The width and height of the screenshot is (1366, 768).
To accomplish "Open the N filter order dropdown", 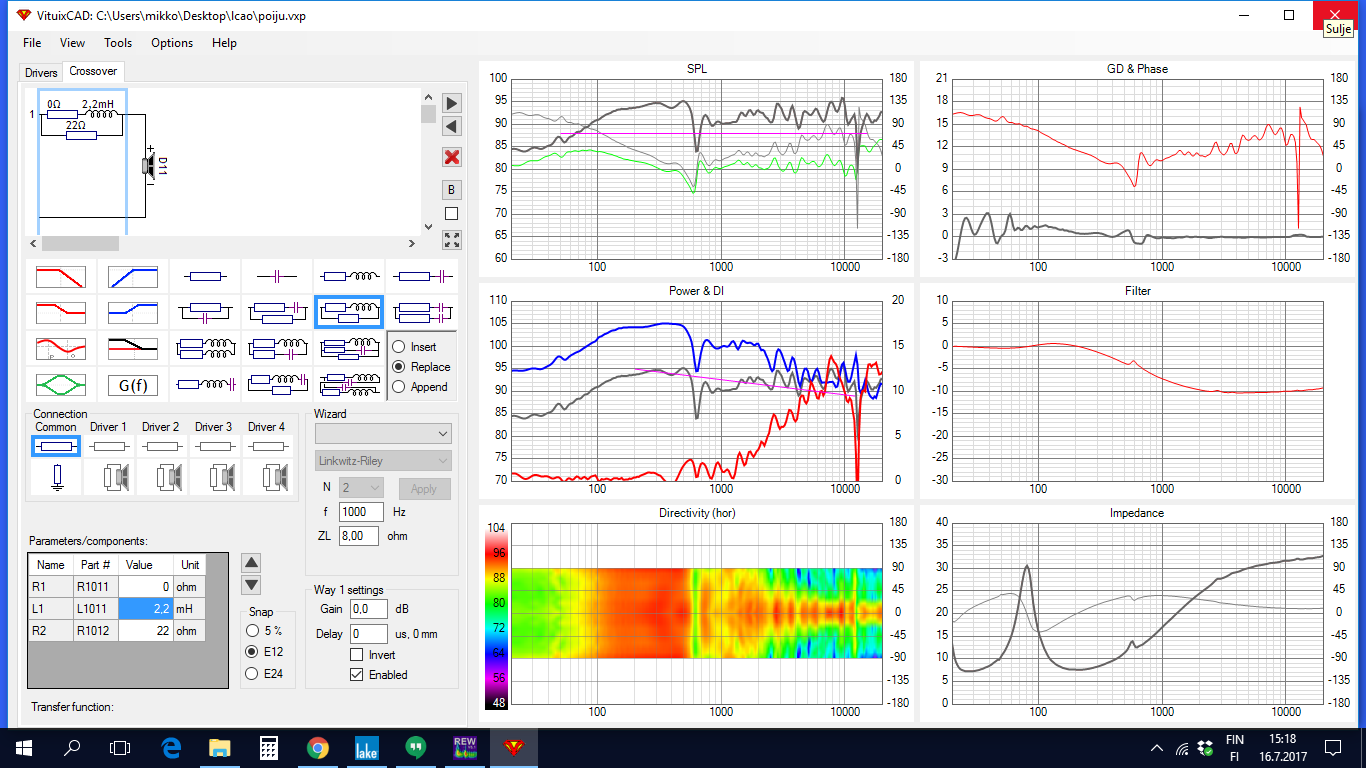I will pyautogui.click(x=361, y=488).
